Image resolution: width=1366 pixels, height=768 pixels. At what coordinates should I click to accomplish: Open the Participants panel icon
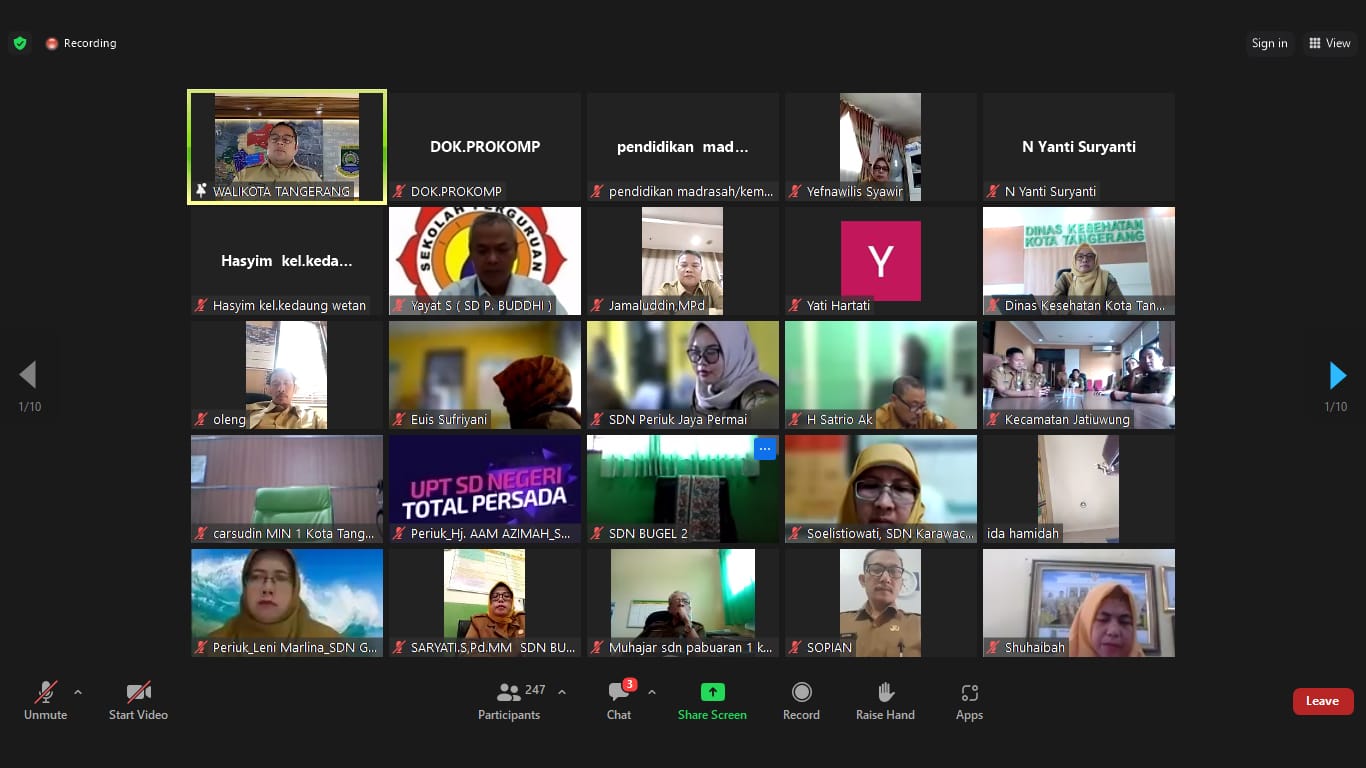(x=509, y=692)
